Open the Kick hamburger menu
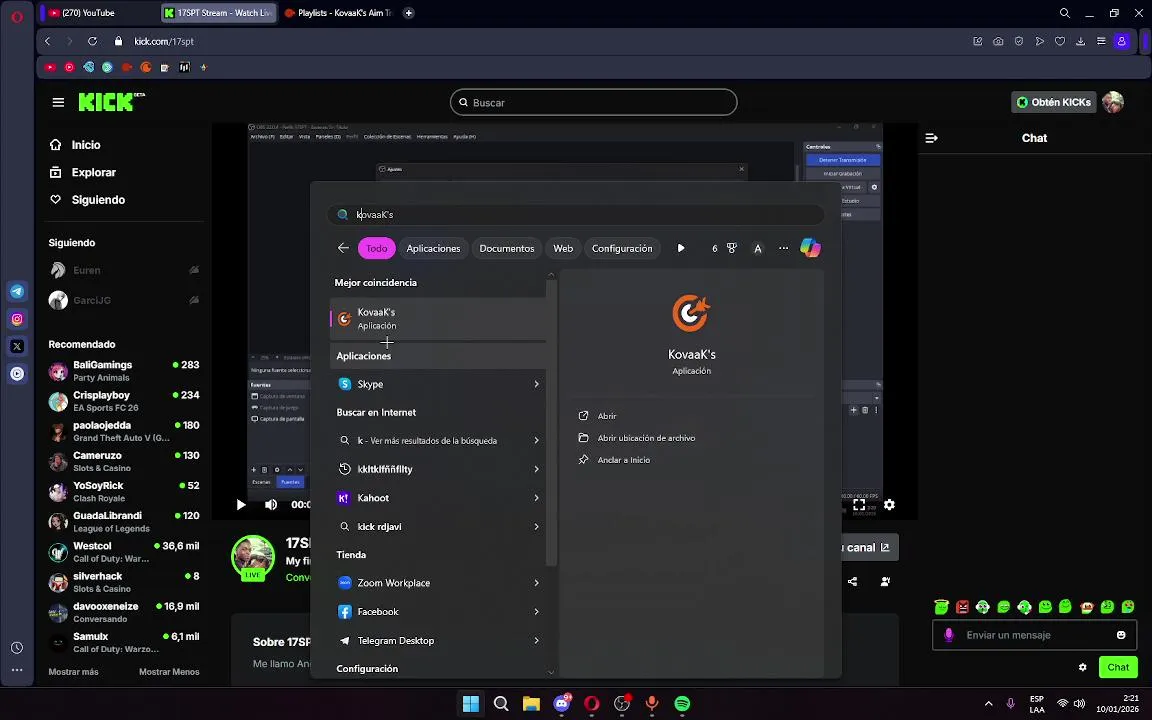Screen dimensions: 1152x720 (58, 102)
